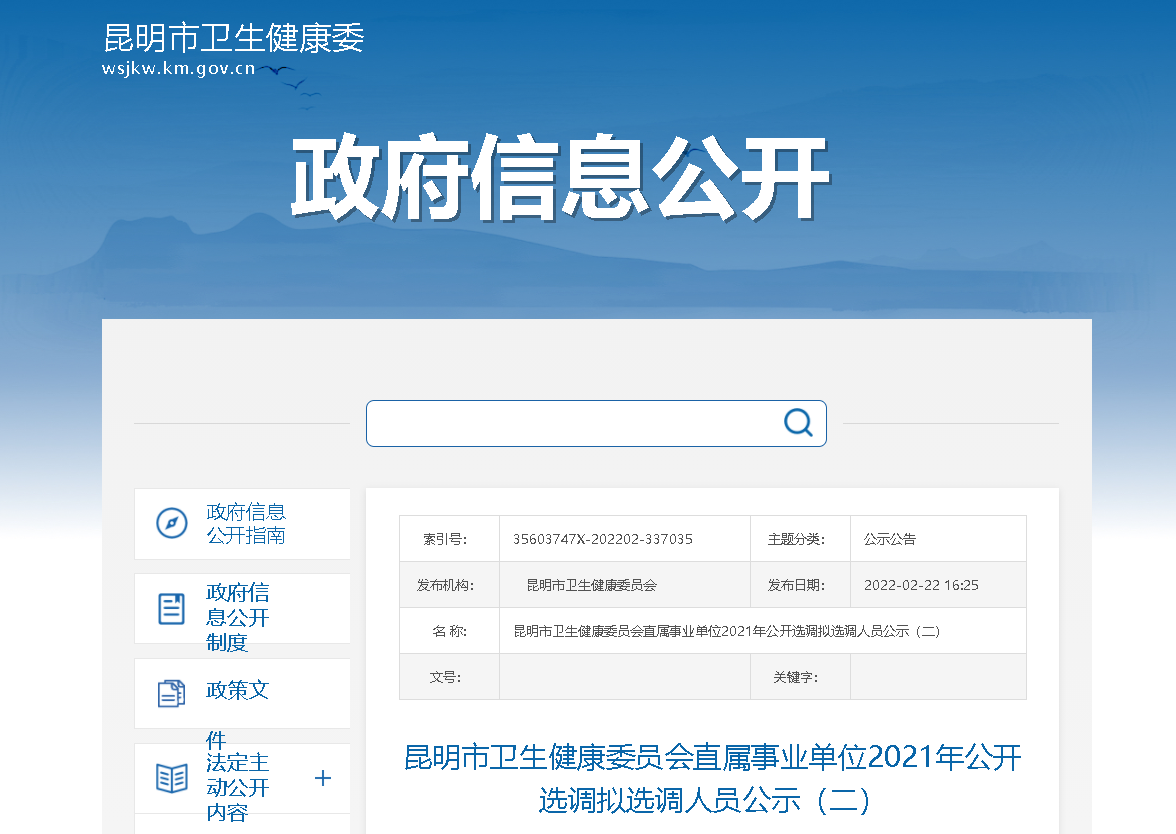Click the large blue article headline
The image size is (1176, 834).
(x=712, y=778)
